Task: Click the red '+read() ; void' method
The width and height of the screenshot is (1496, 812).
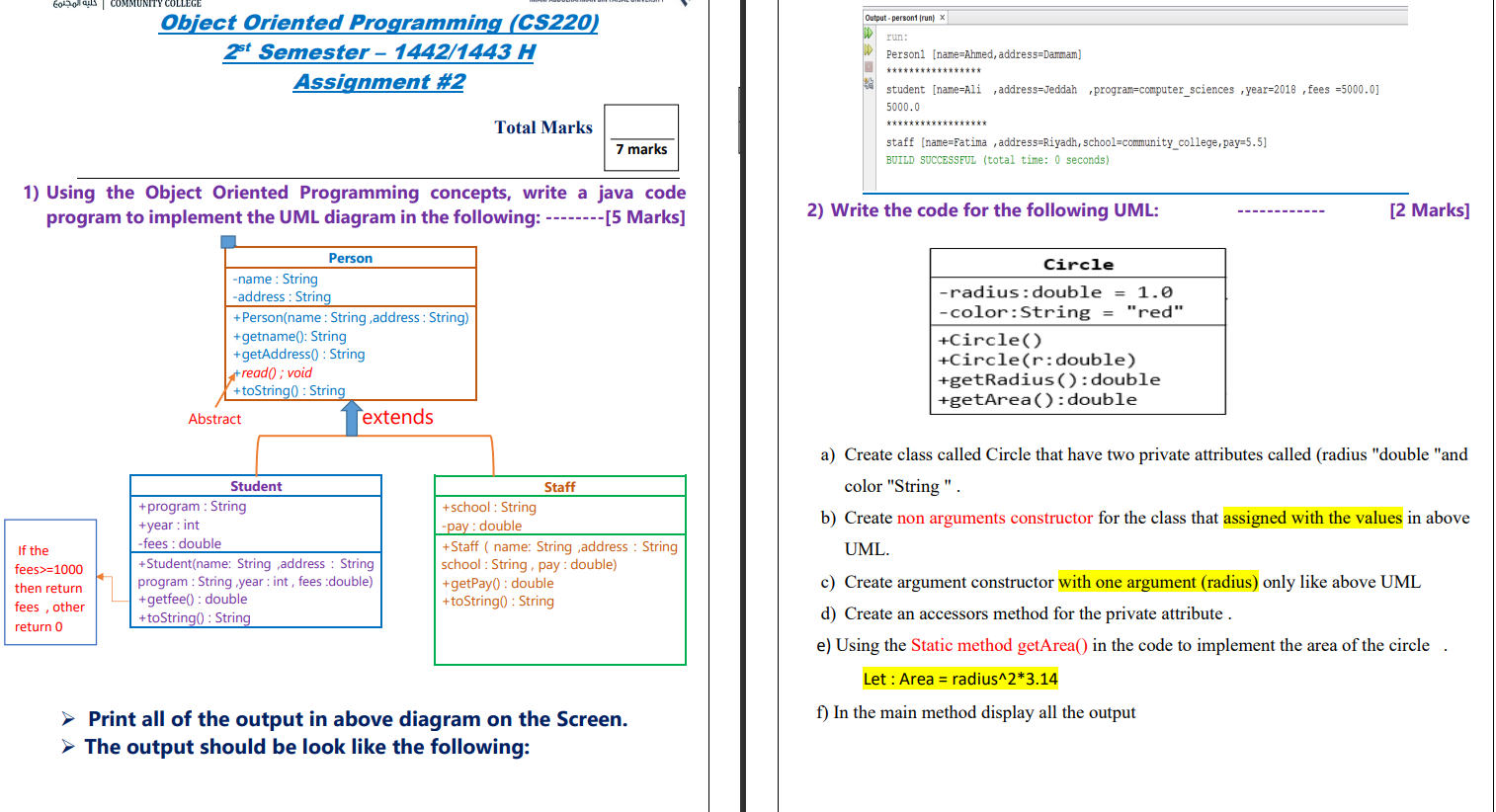Action: coord(273,373)
